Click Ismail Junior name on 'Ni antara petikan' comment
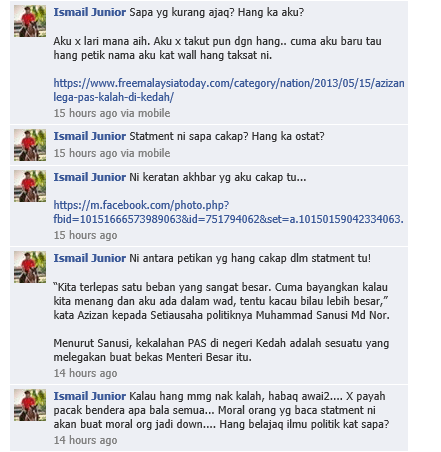Viewport: 441px width, 452px height. 90,258
